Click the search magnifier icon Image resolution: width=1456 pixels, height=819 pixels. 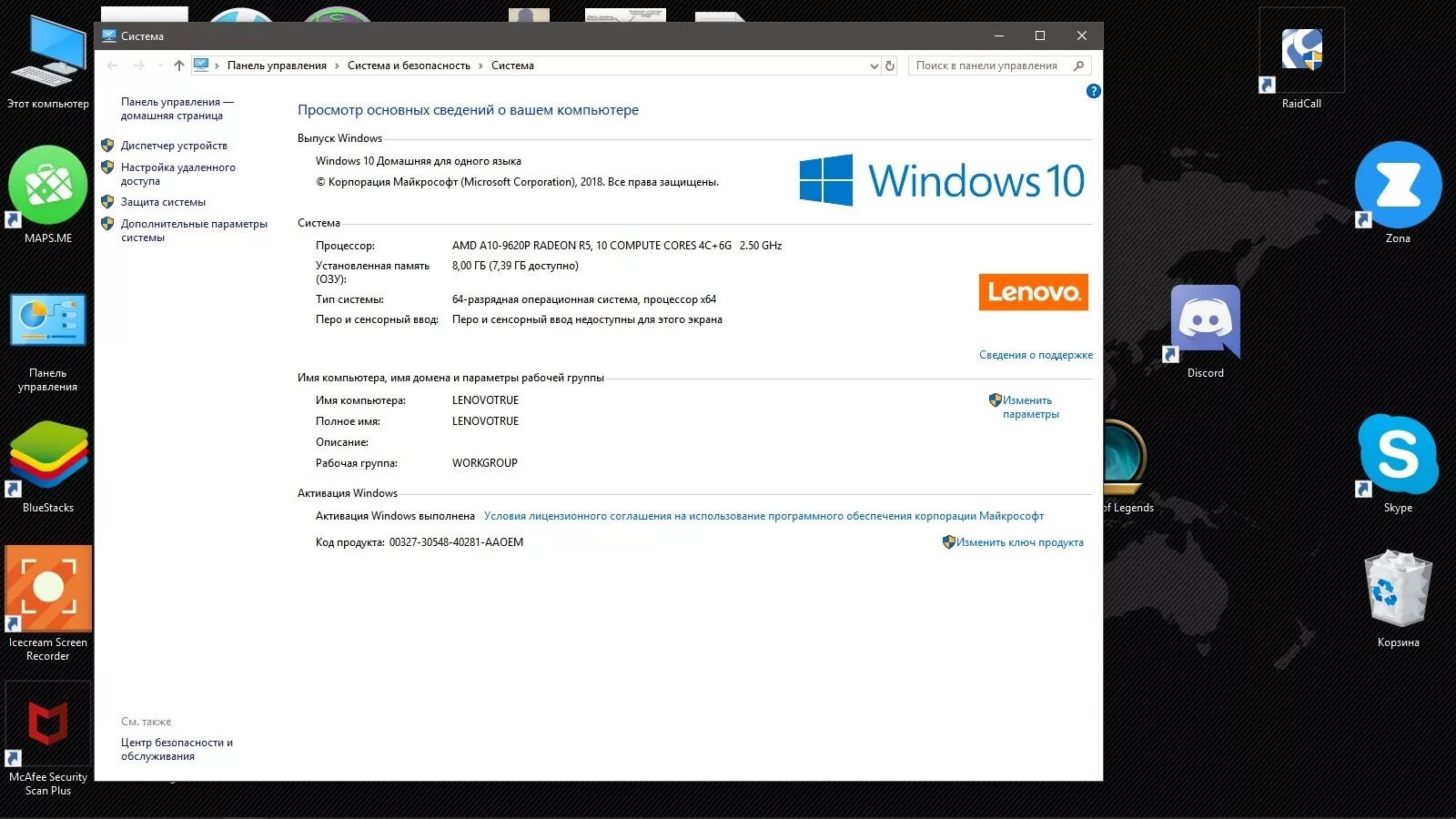(1079, 66)
